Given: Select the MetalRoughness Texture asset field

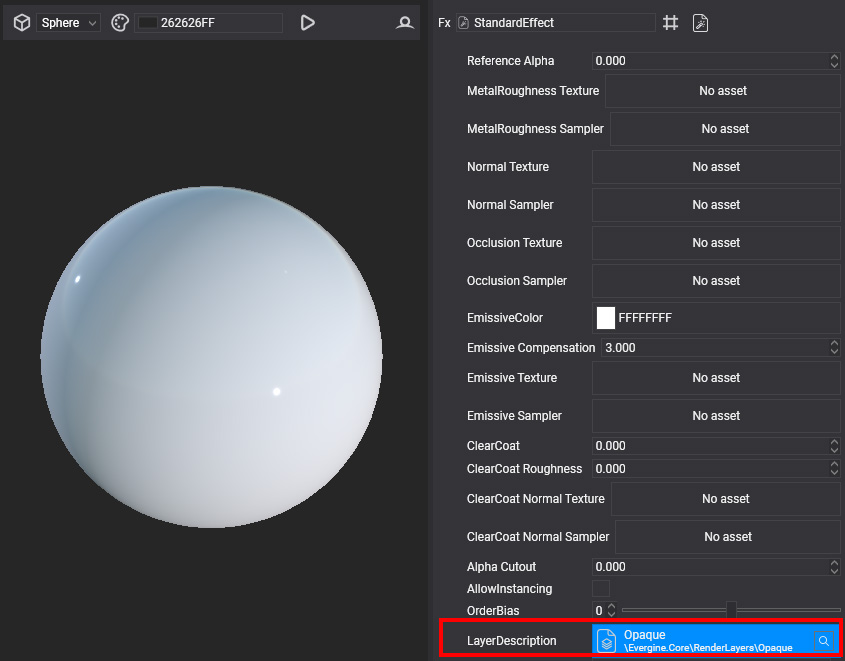Looking at the screenshot, I should coord(722,91).
